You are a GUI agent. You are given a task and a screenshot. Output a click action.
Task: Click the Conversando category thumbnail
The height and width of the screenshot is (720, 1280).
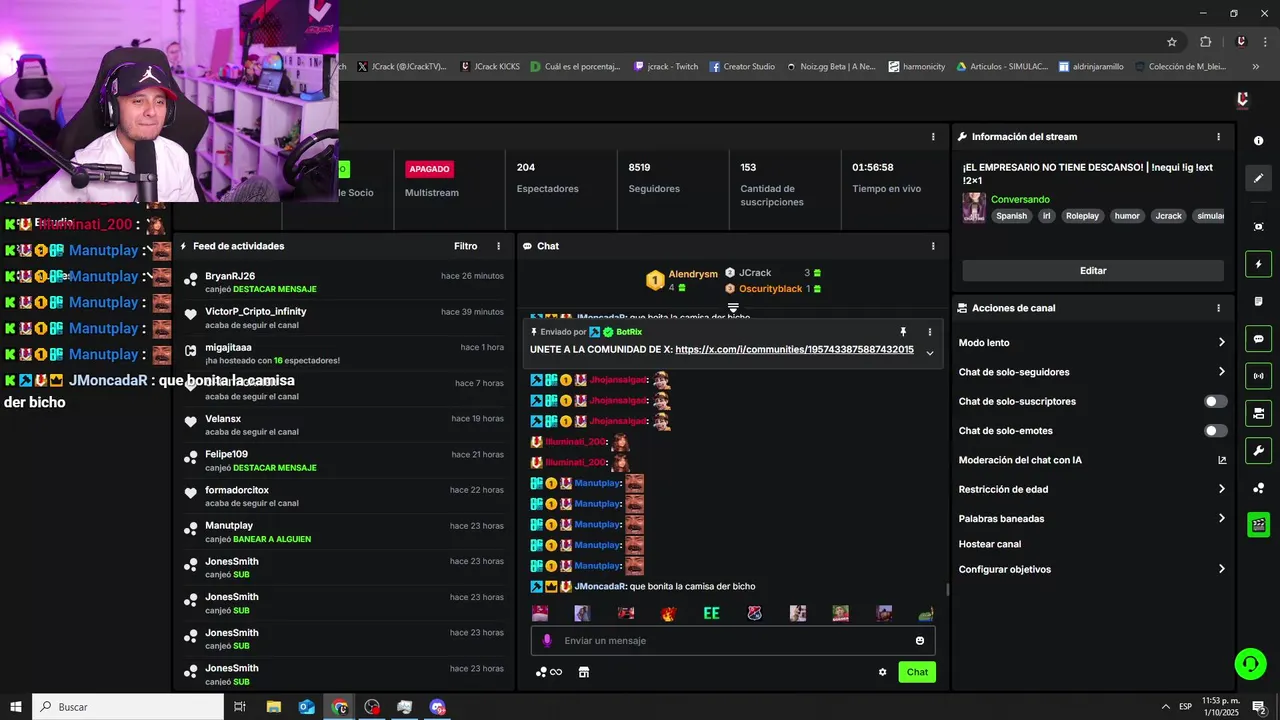coord(974,208)
